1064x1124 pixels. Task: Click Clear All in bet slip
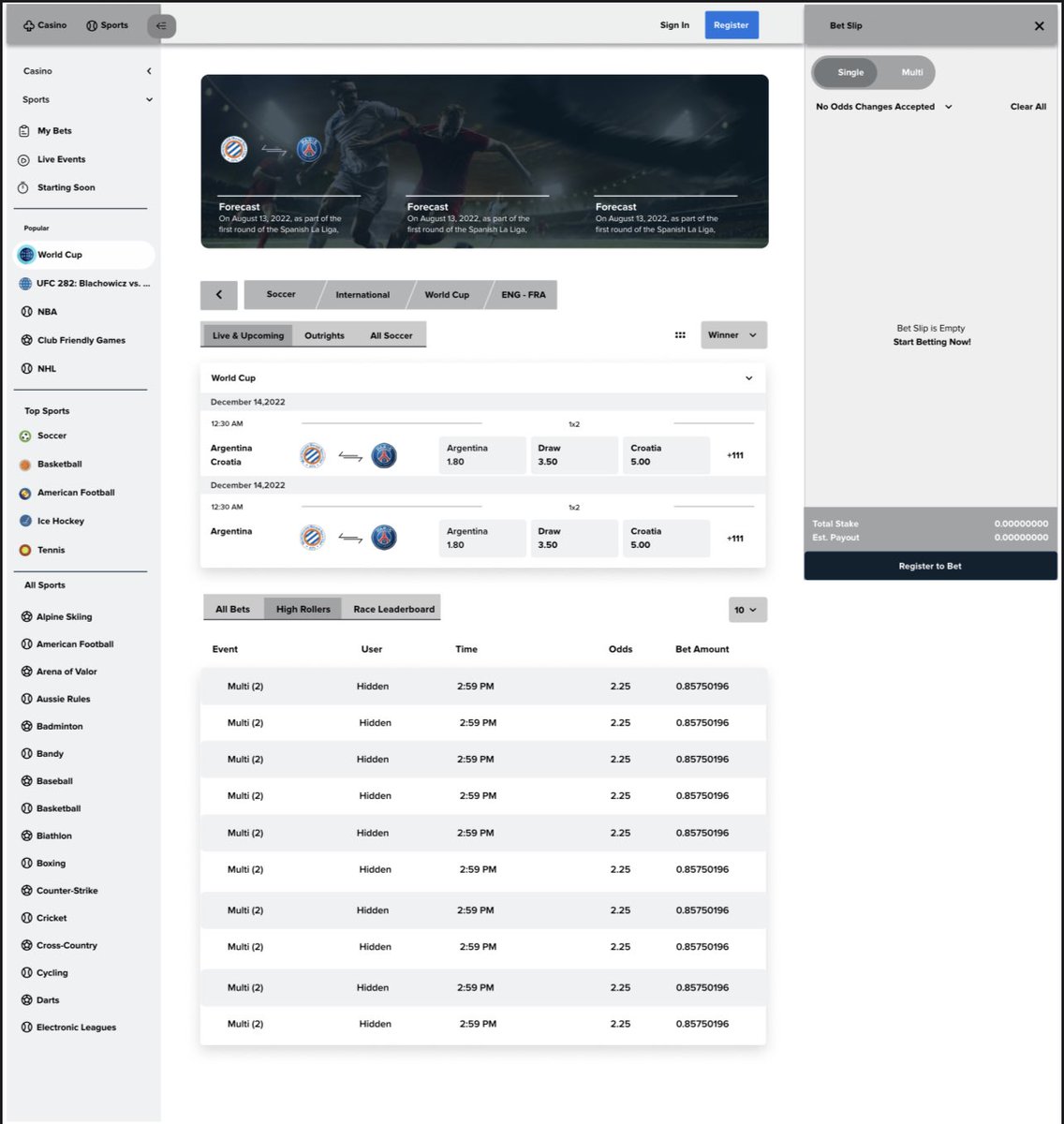[1028, 107]
